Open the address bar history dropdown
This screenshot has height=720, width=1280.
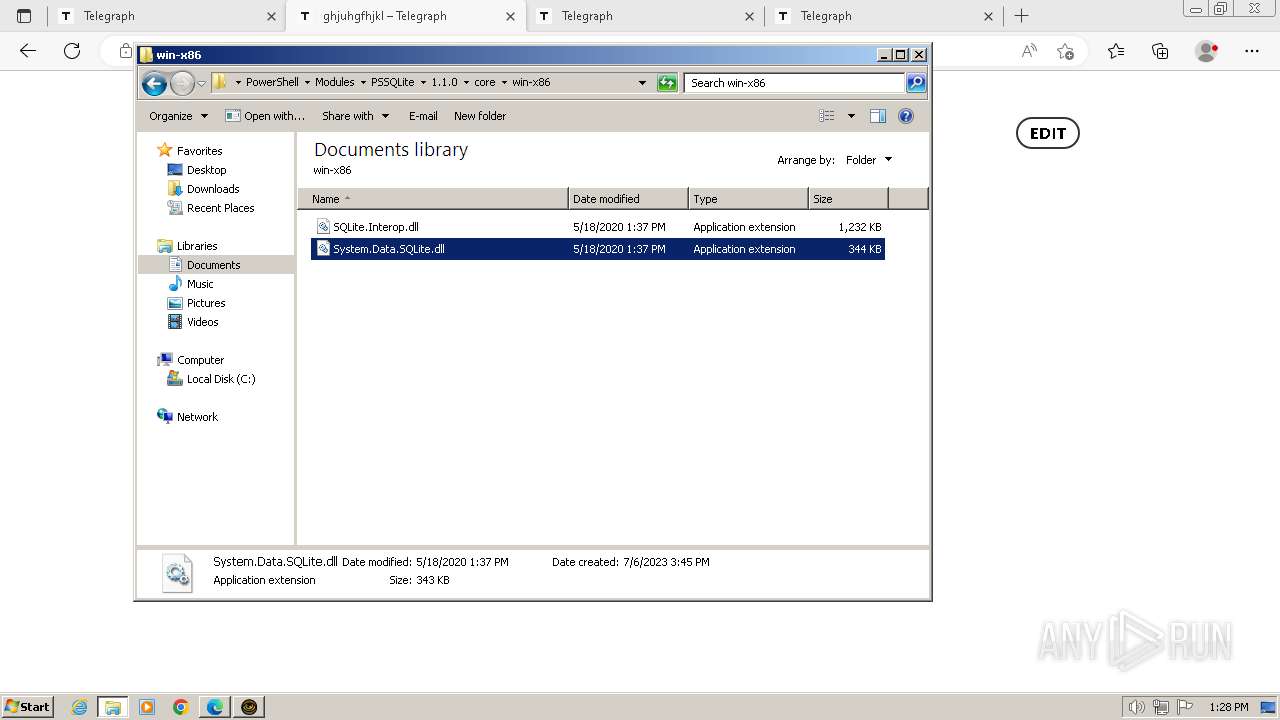coord(642,83)
